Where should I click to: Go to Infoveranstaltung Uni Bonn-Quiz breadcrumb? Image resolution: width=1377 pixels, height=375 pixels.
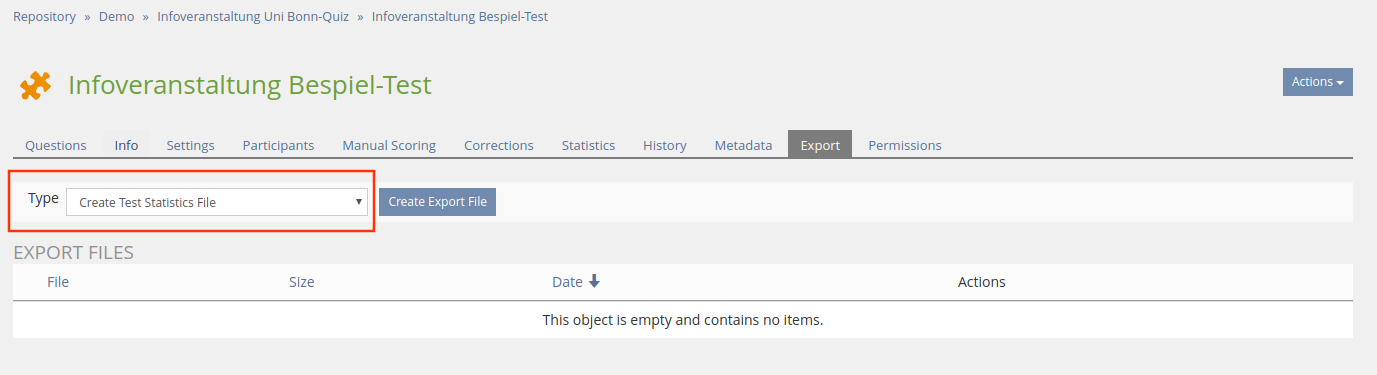point(253,17)
